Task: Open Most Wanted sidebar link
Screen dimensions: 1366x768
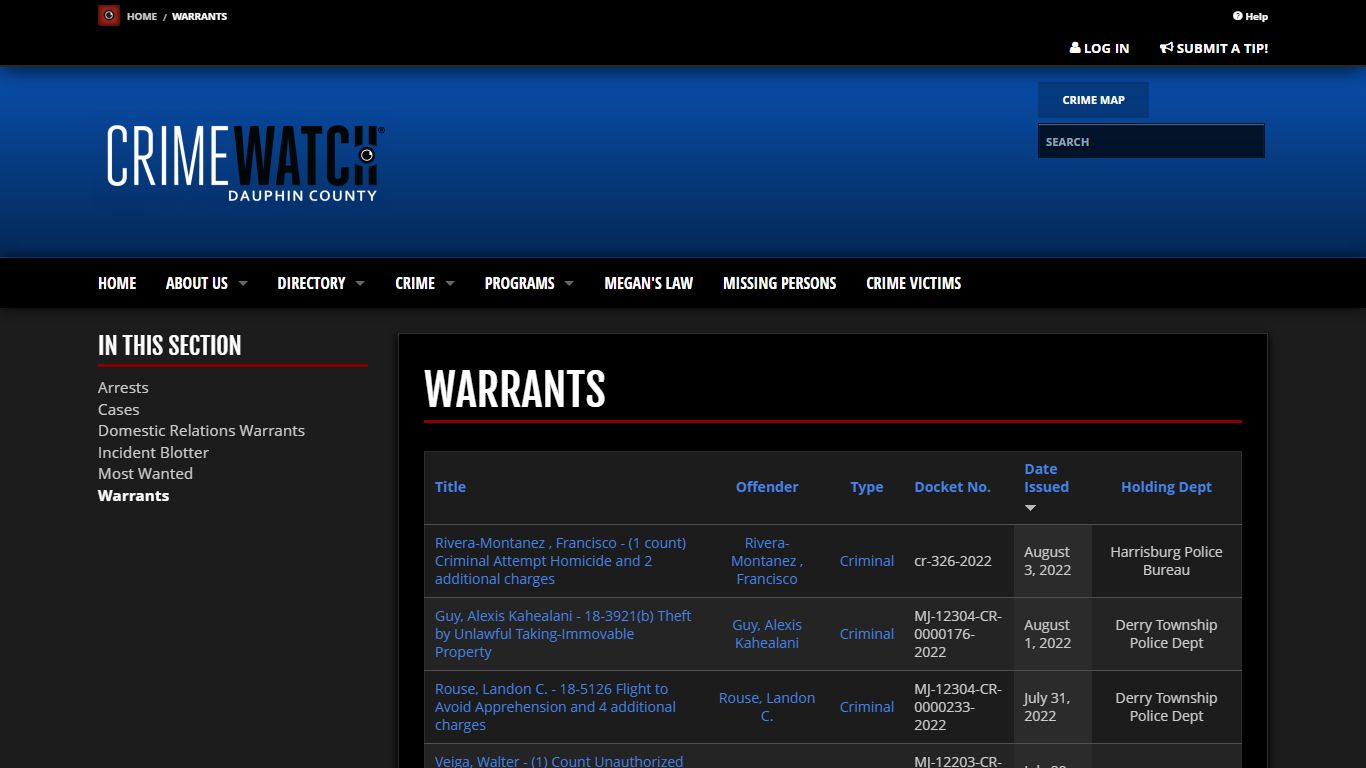Action: point(145,473)
